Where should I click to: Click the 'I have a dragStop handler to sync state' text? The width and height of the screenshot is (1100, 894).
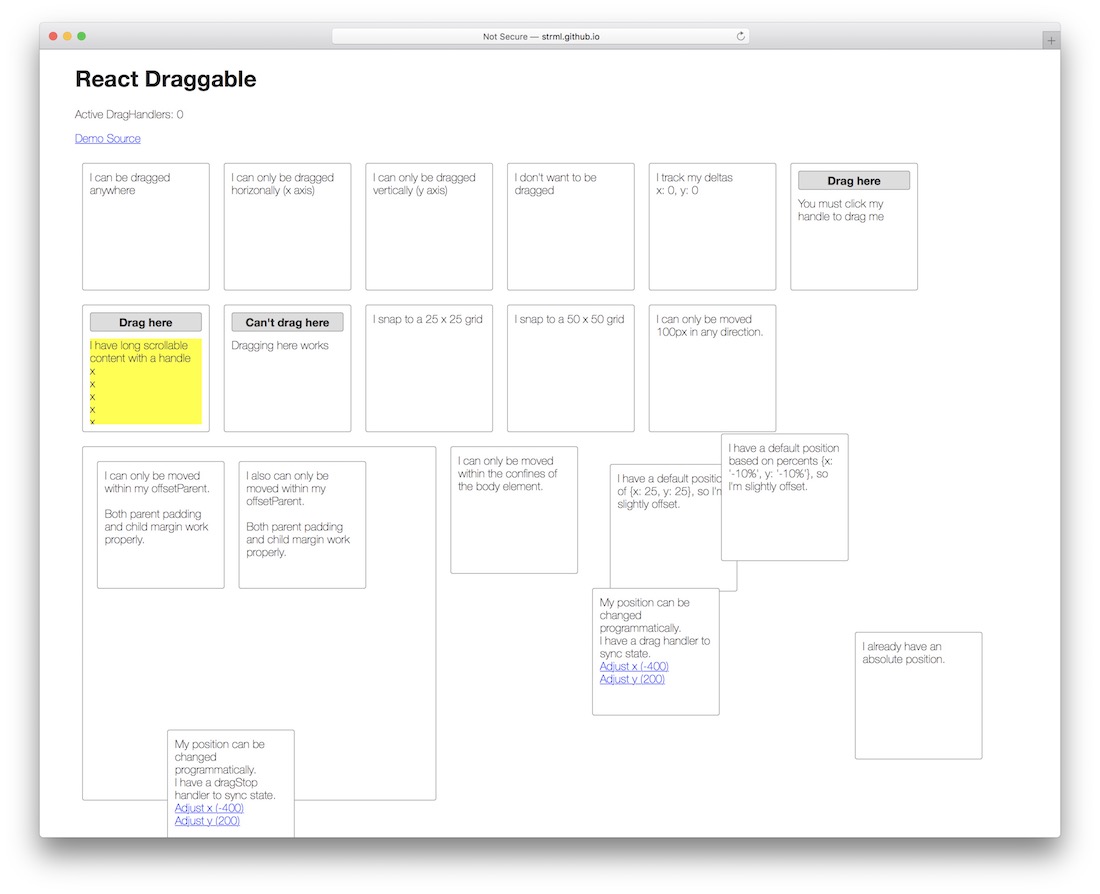click(x=225, y=789)
